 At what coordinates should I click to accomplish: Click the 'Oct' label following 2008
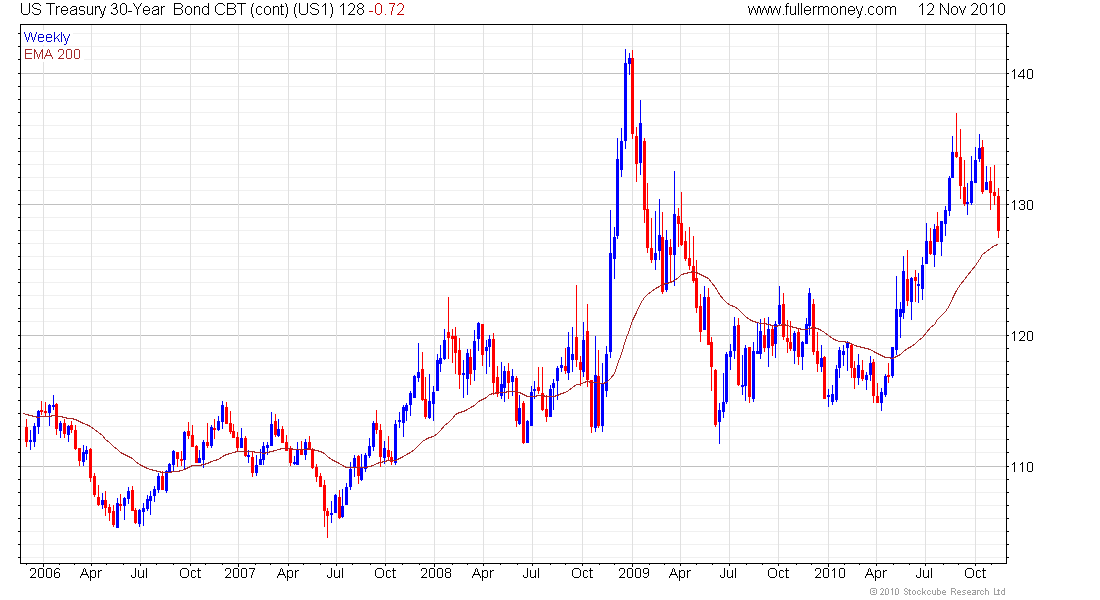click(582, 573)
